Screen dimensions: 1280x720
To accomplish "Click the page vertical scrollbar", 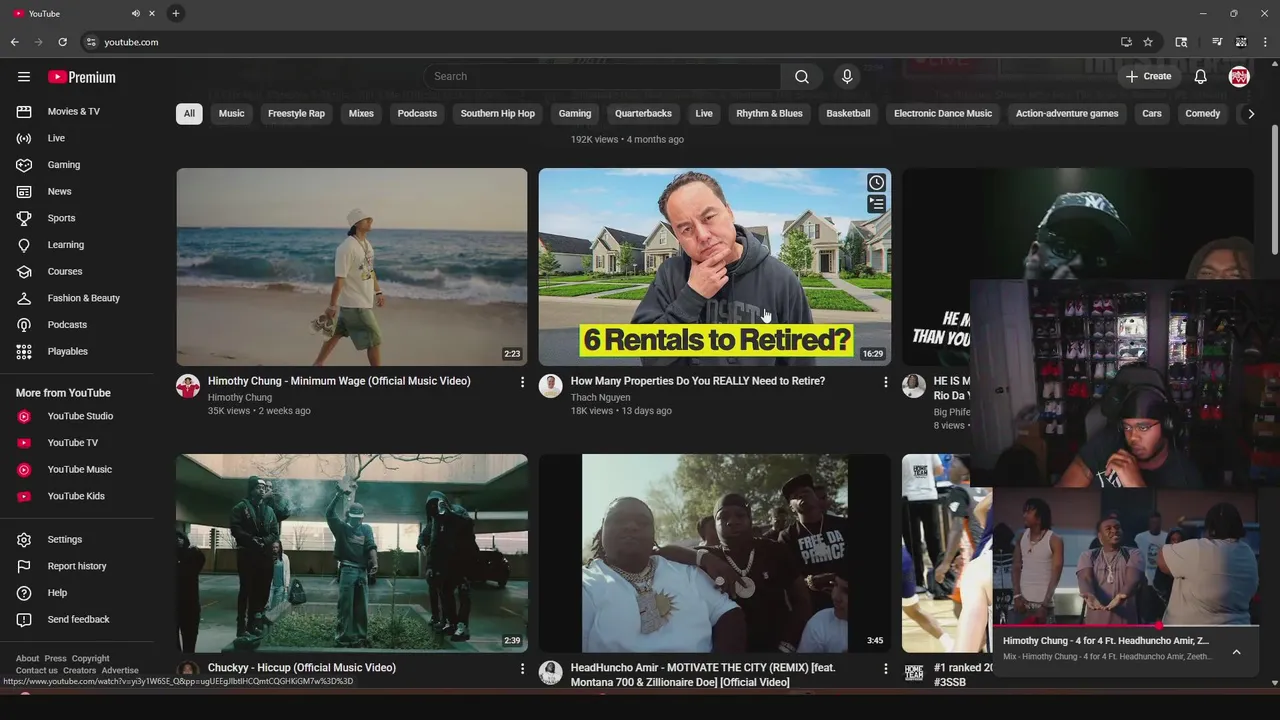I will tap(1274, 190).
